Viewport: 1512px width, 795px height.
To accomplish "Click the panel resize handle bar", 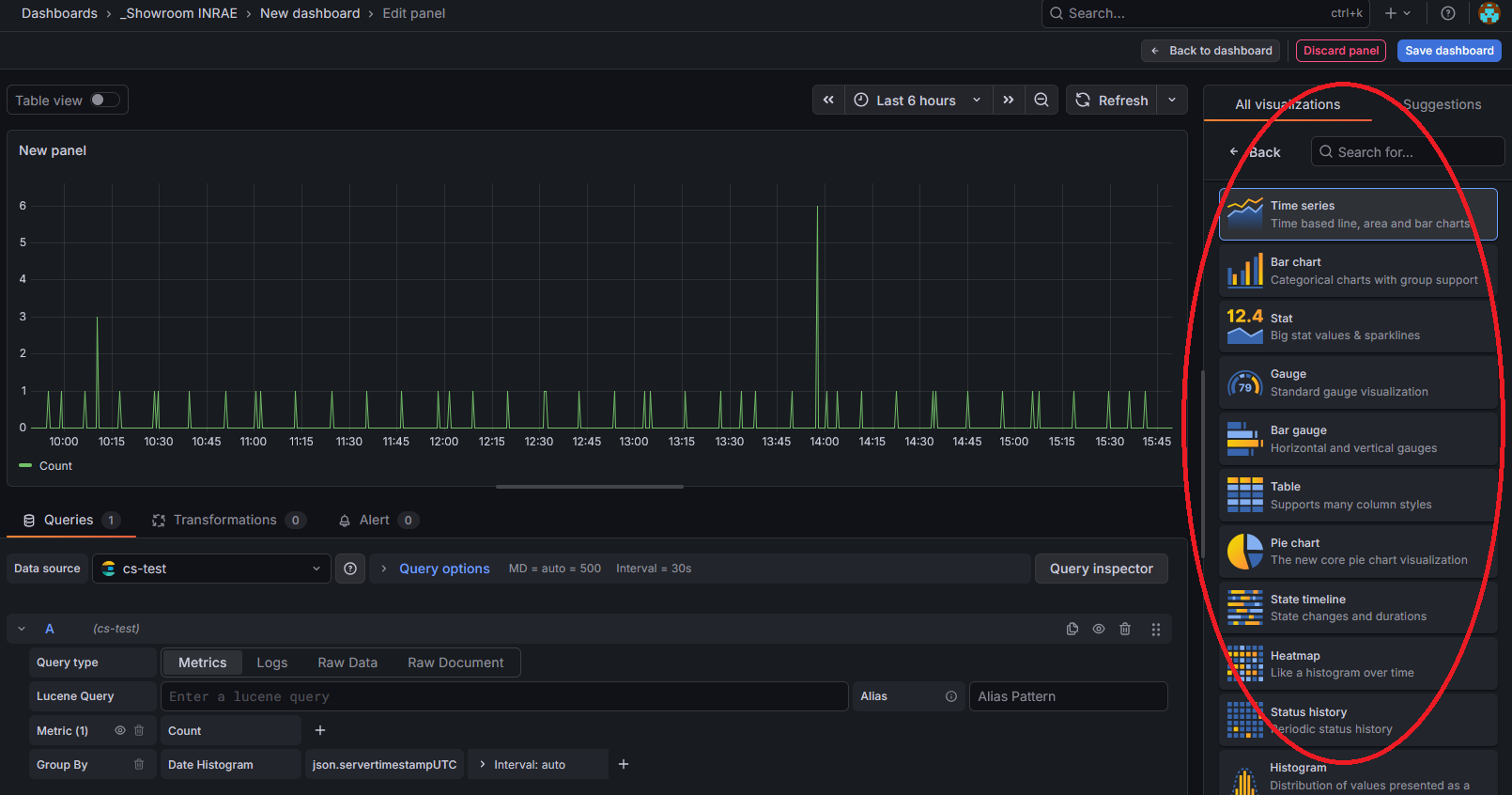I will [x=590, y=487].
